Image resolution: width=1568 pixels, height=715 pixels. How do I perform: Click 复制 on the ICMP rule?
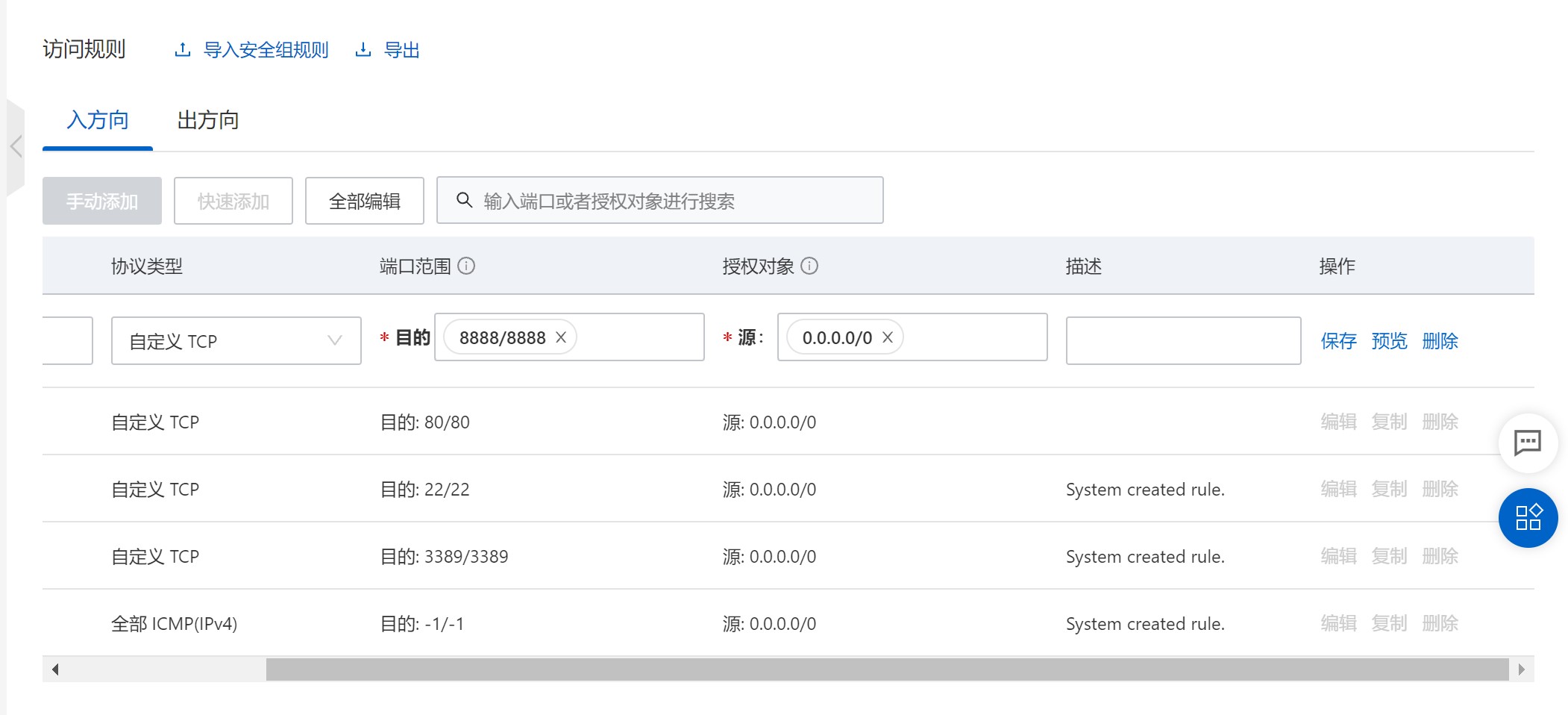[1390, 623]
